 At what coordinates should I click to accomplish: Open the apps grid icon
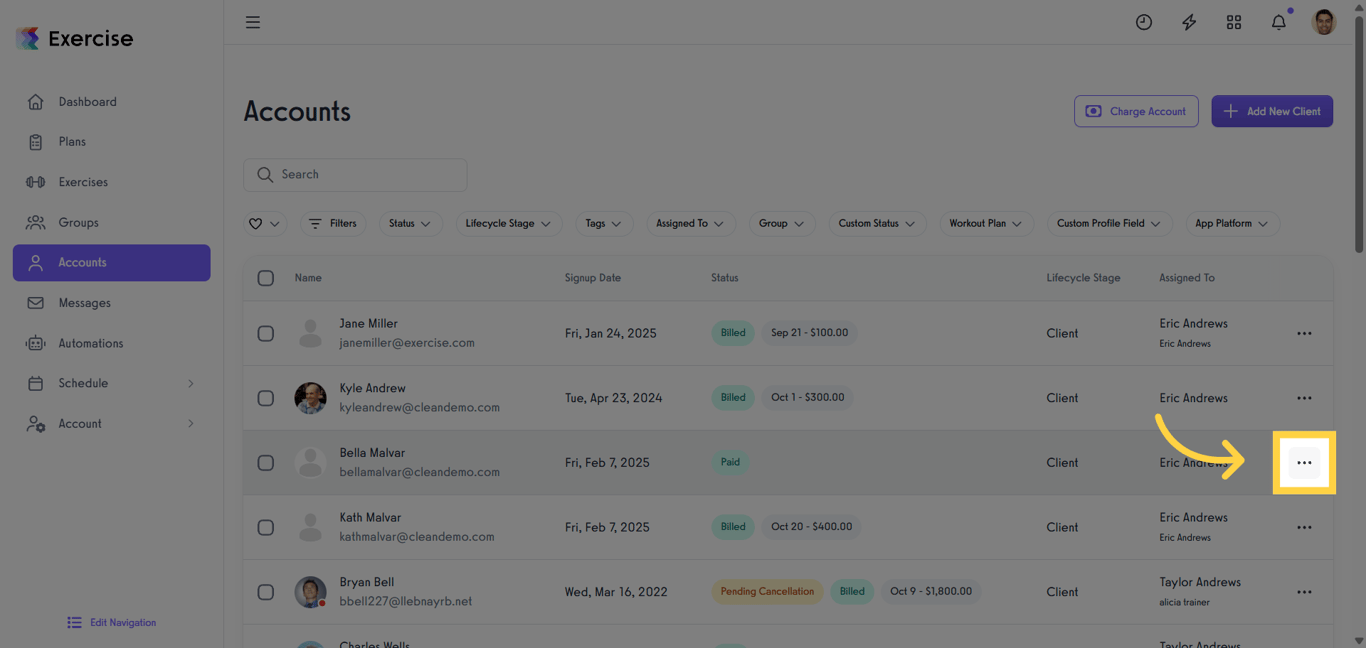pos(1234,22)
